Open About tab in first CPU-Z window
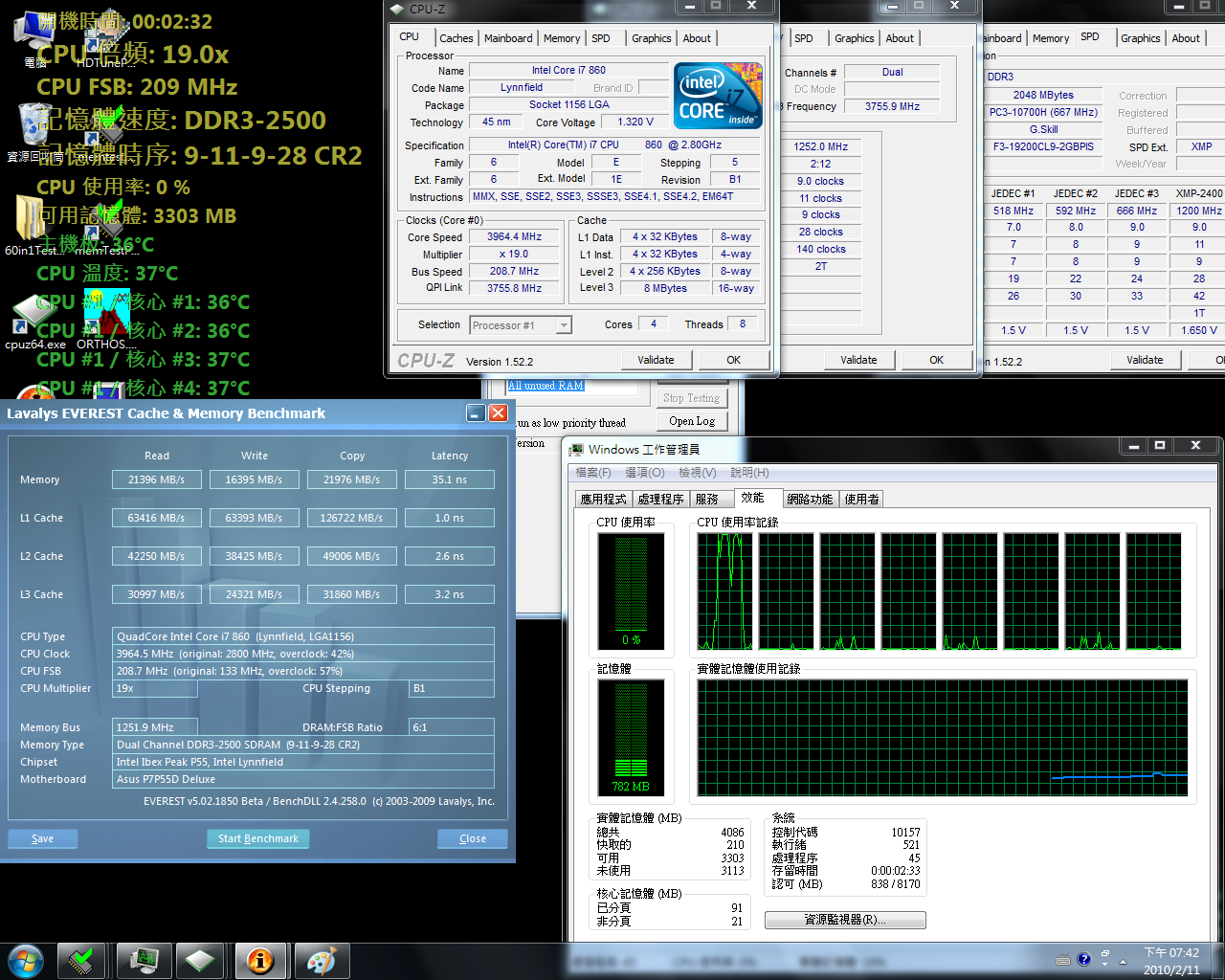The width and height of the screenshot is (1225, 980). [697, 38]
